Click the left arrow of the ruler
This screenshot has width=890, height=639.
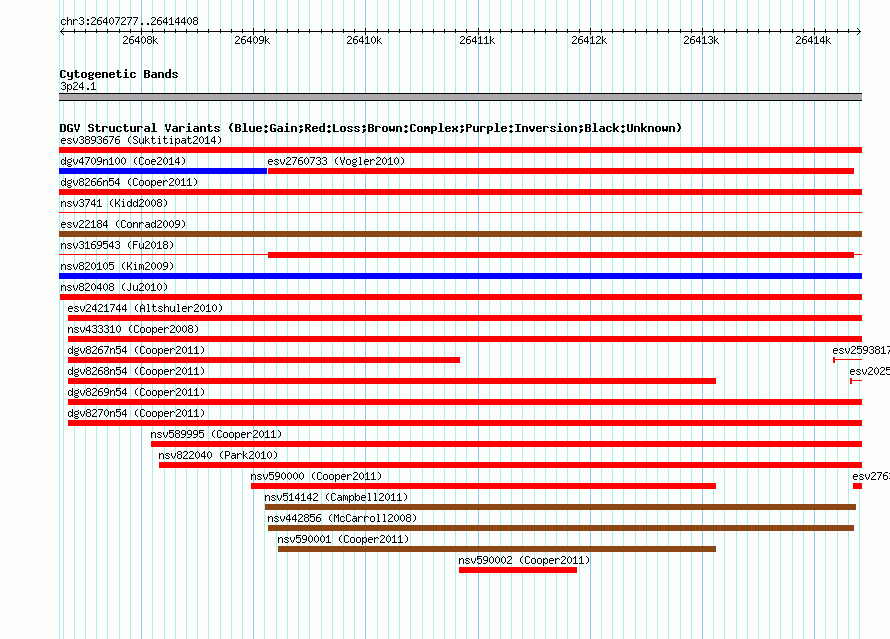click(x=62, y=31)
